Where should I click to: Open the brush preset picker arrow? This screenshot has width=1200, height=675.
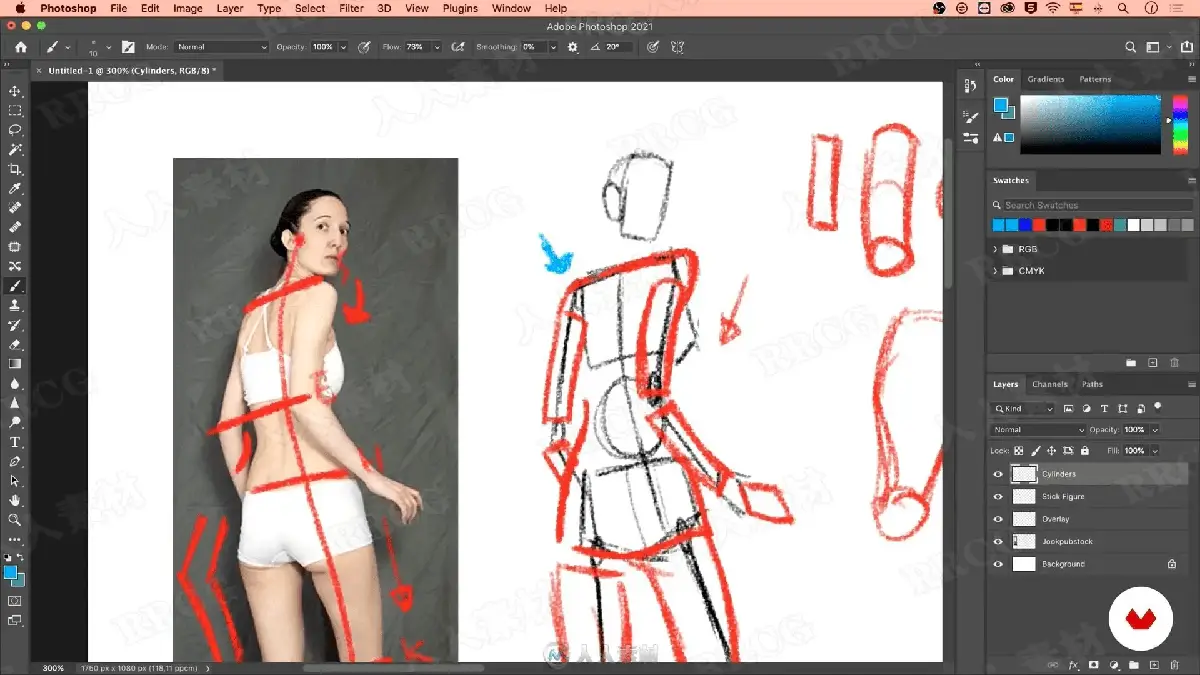(x=108, y=47)
